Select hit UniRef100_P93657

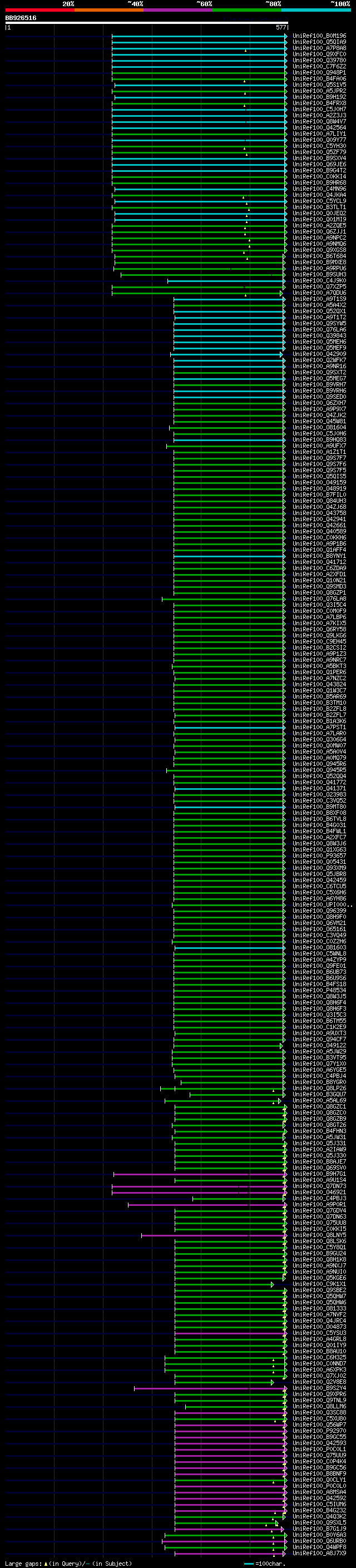tap(319, 856)
